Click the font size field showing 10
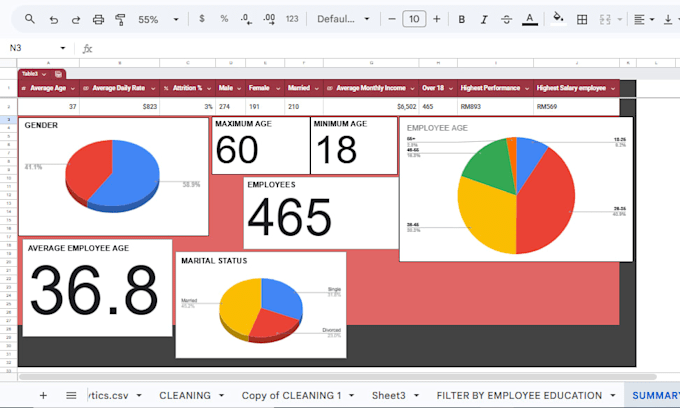The width and height of the screenshot is (680, 408). (x=414, y=19)
